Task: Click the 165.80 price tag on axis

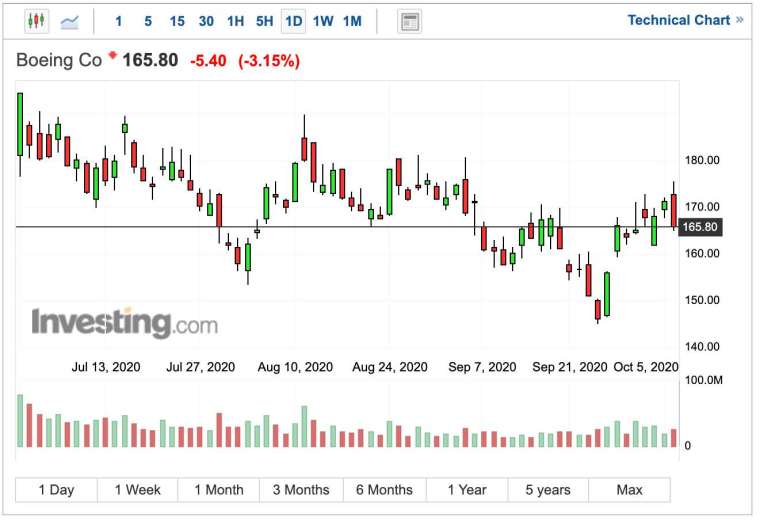Action: point(700,227)
